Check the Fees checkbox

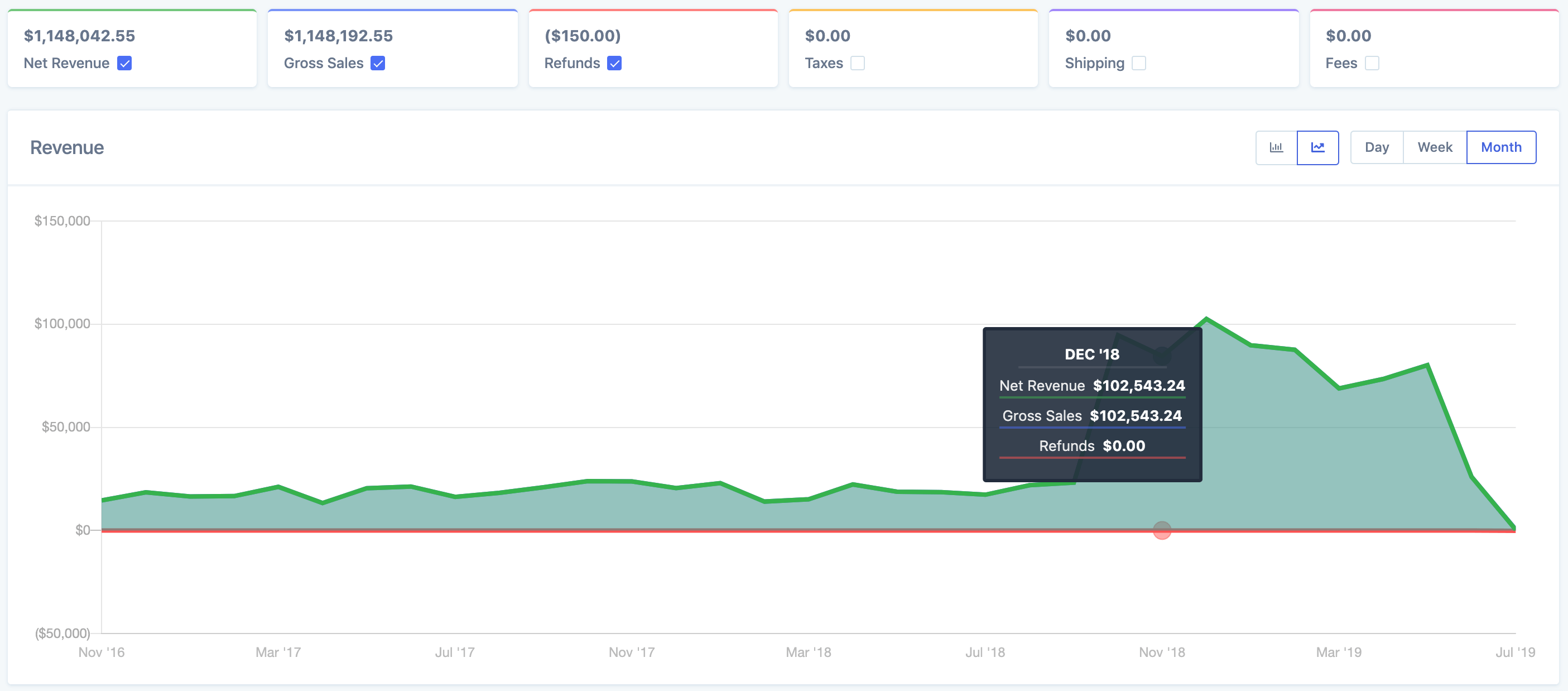coord(1372,63)
